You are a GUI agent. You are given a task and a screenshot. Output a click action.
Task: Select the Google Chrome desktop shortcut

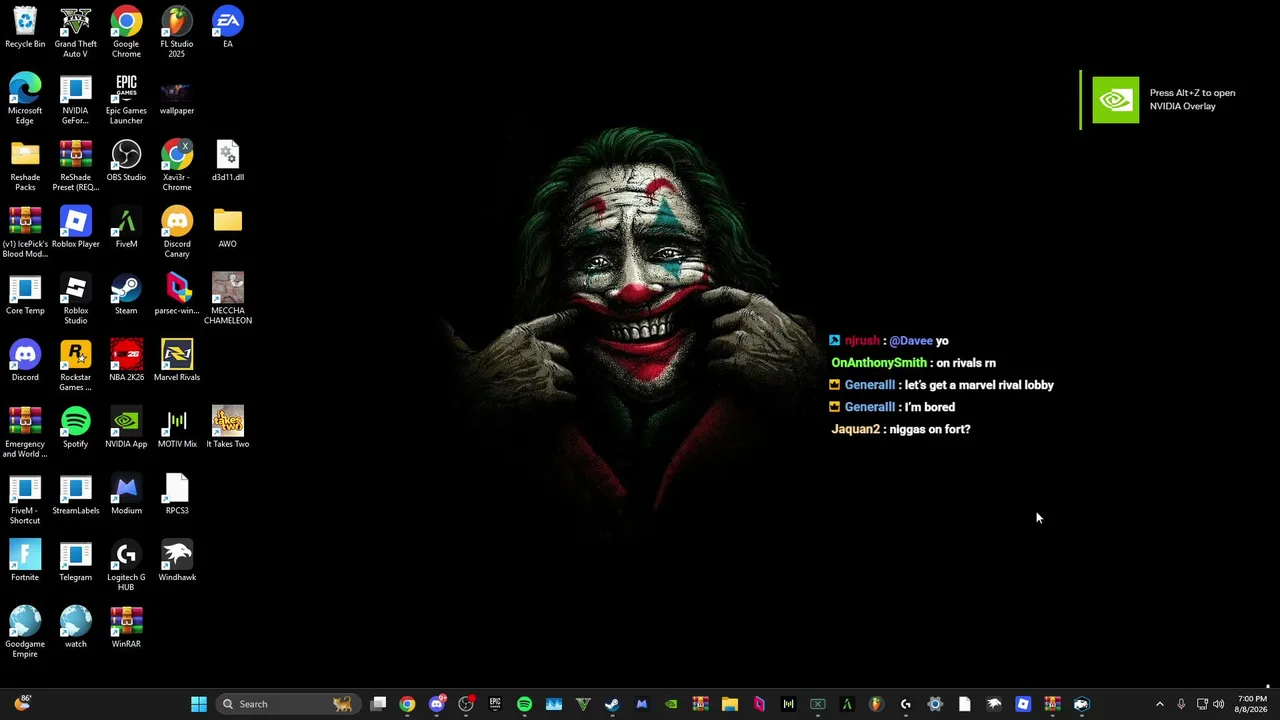point(126,32)
